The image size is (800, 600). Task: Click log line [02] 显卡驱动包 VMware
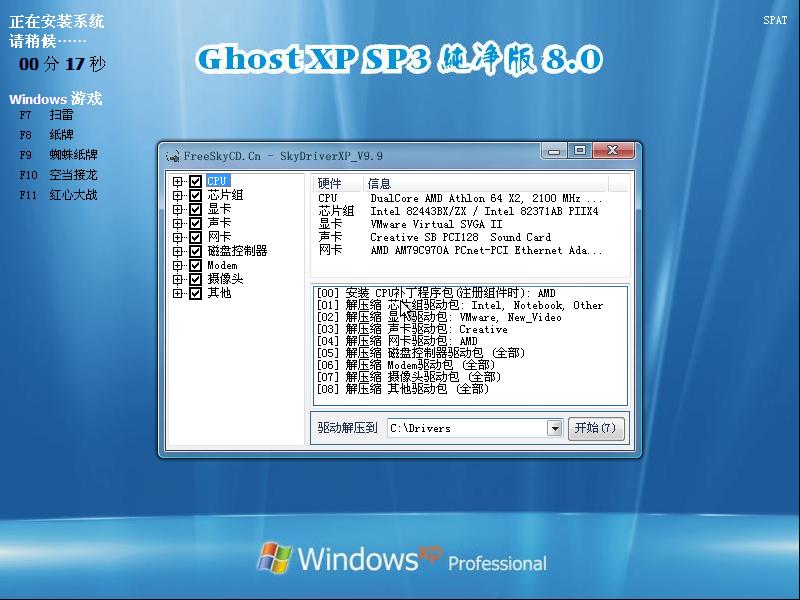tap(439, 317)
